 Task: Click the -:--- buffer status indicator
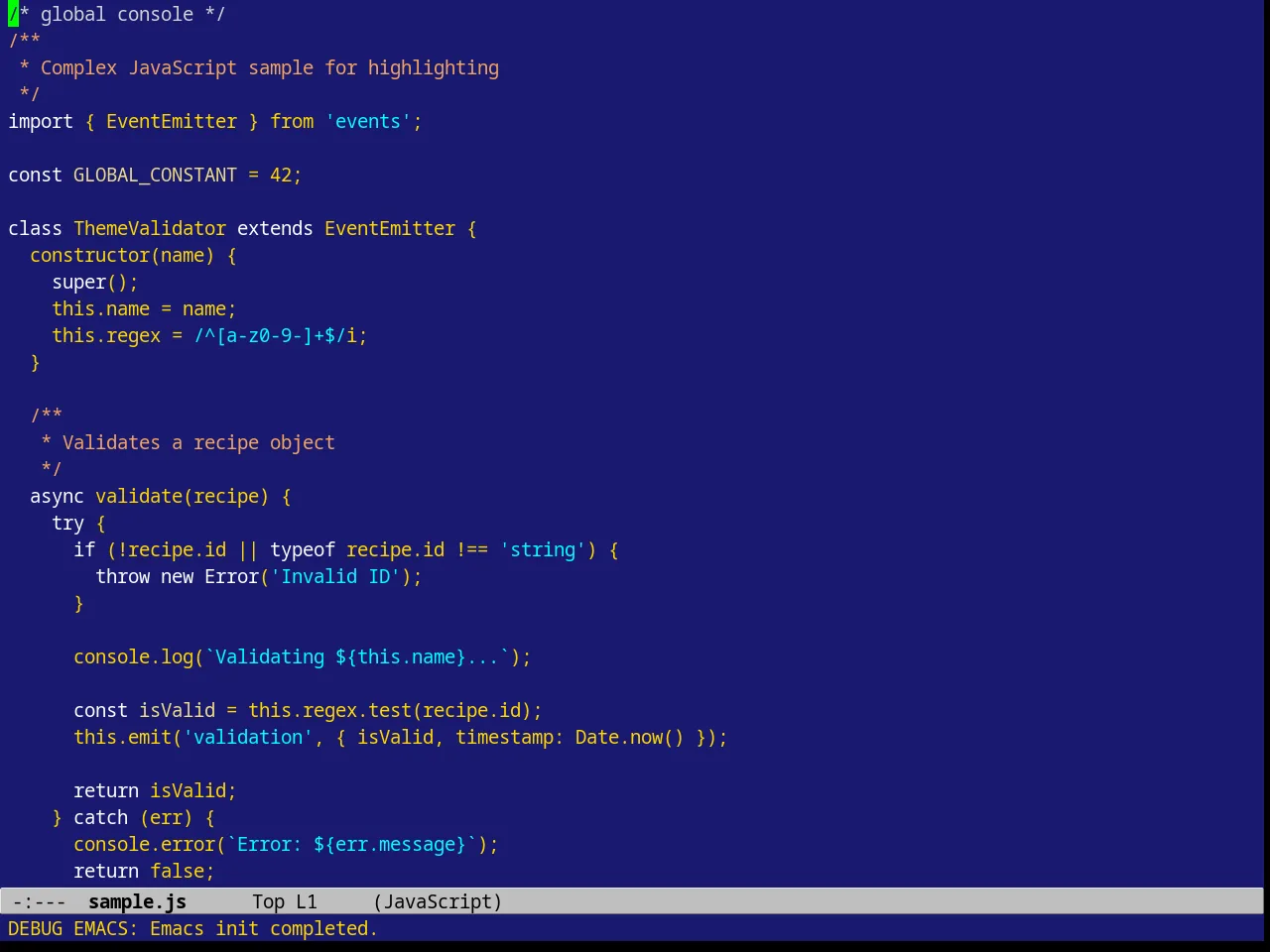(x=40, y=901)
